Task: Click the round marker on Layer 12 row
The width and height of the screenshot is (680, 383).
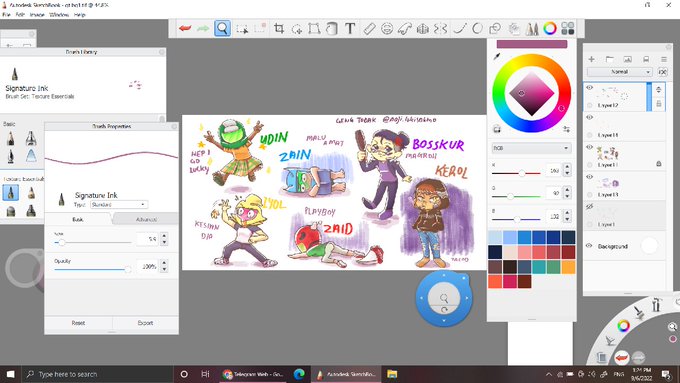Action: [589, 105]
